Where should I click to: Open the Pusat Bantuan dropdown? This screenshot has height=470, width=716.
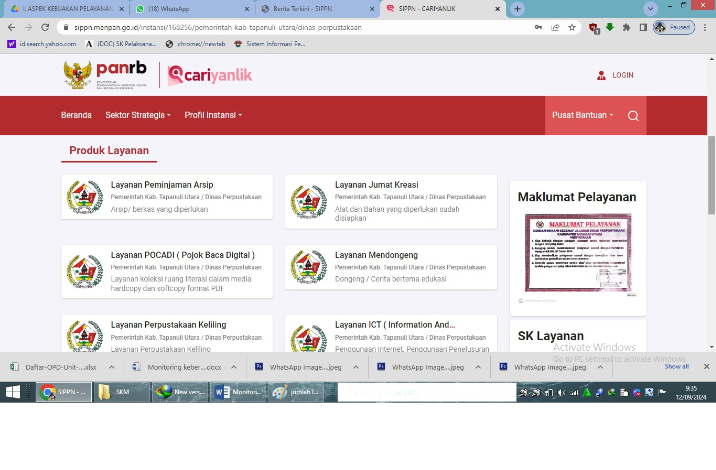[x=582, y=115]
